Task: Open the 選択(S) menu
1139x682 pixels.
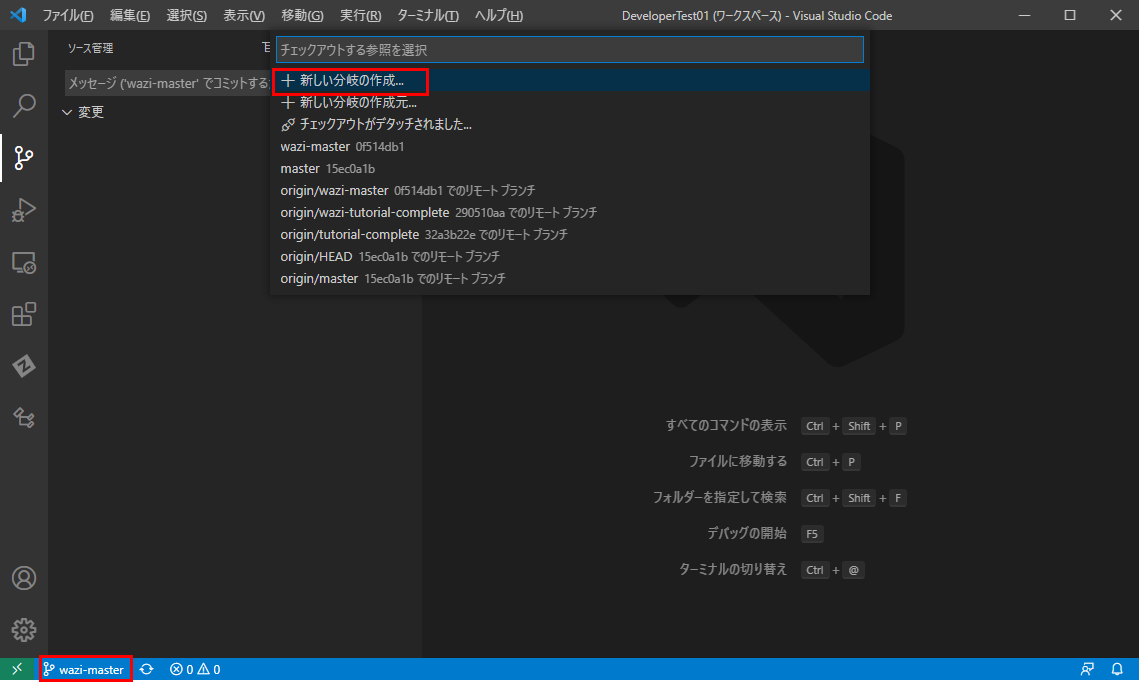Action: click(x=186, y=15)
